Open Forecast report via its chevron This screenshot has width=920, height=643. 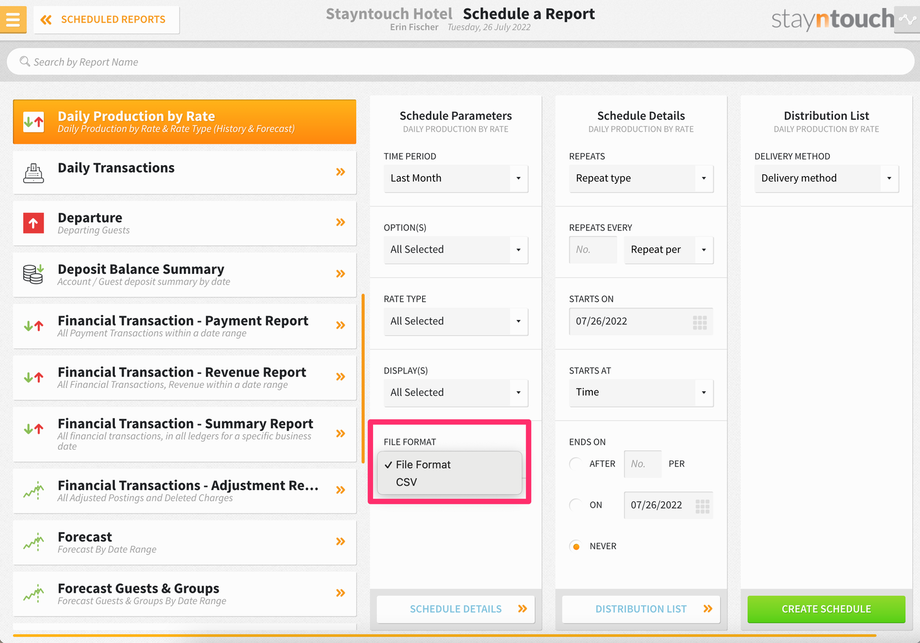(x=340, y=542)
